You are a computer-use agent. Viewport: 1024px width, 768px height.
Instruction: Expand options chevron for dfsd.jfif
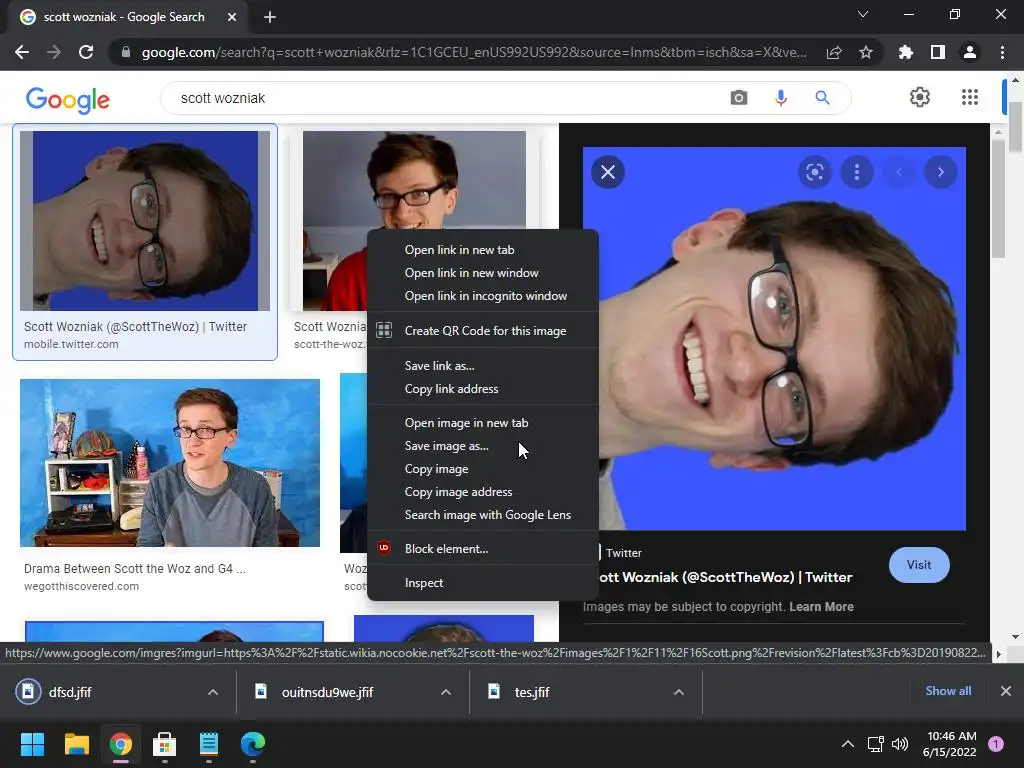click(213, 692)
